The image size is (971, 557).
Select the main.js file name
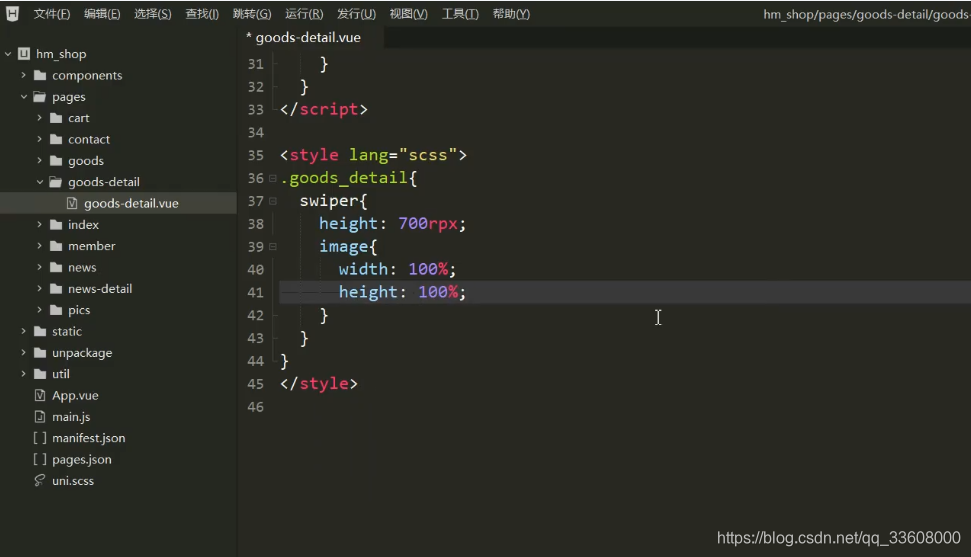pos(71,417)
